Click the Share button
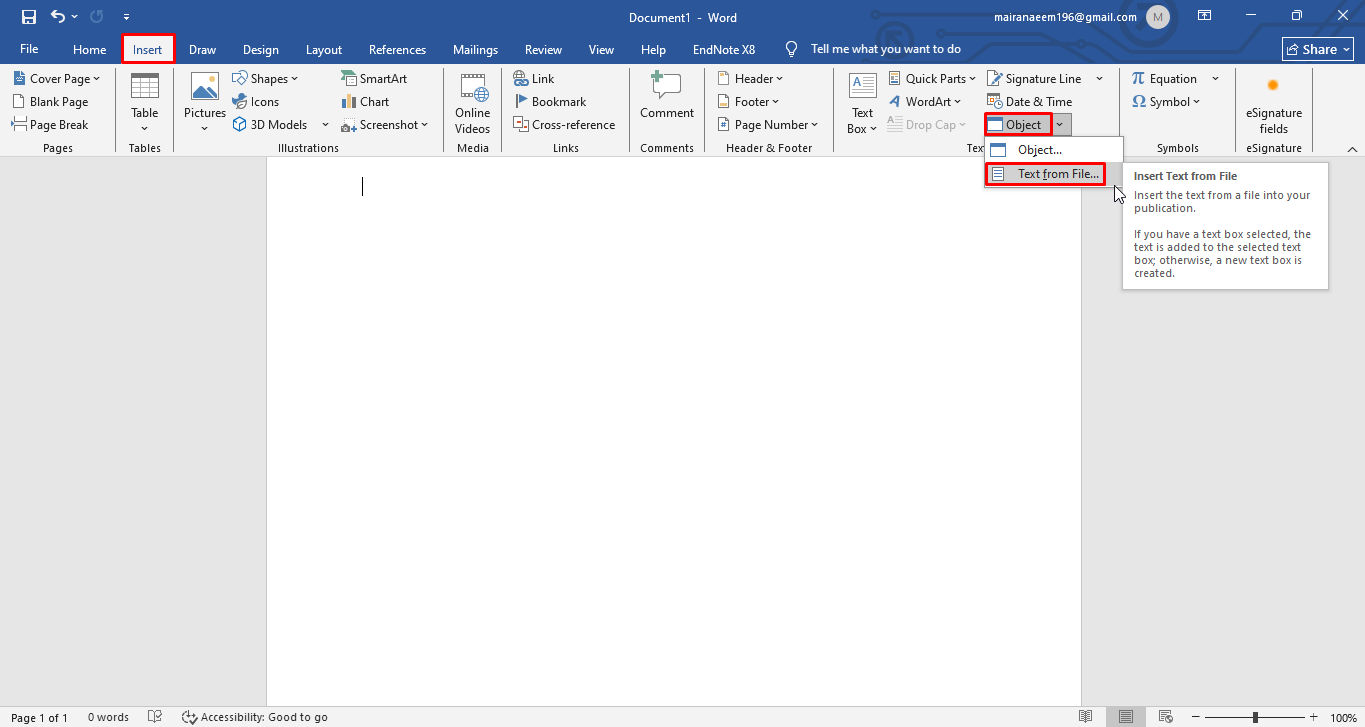 coord(1318,49)
